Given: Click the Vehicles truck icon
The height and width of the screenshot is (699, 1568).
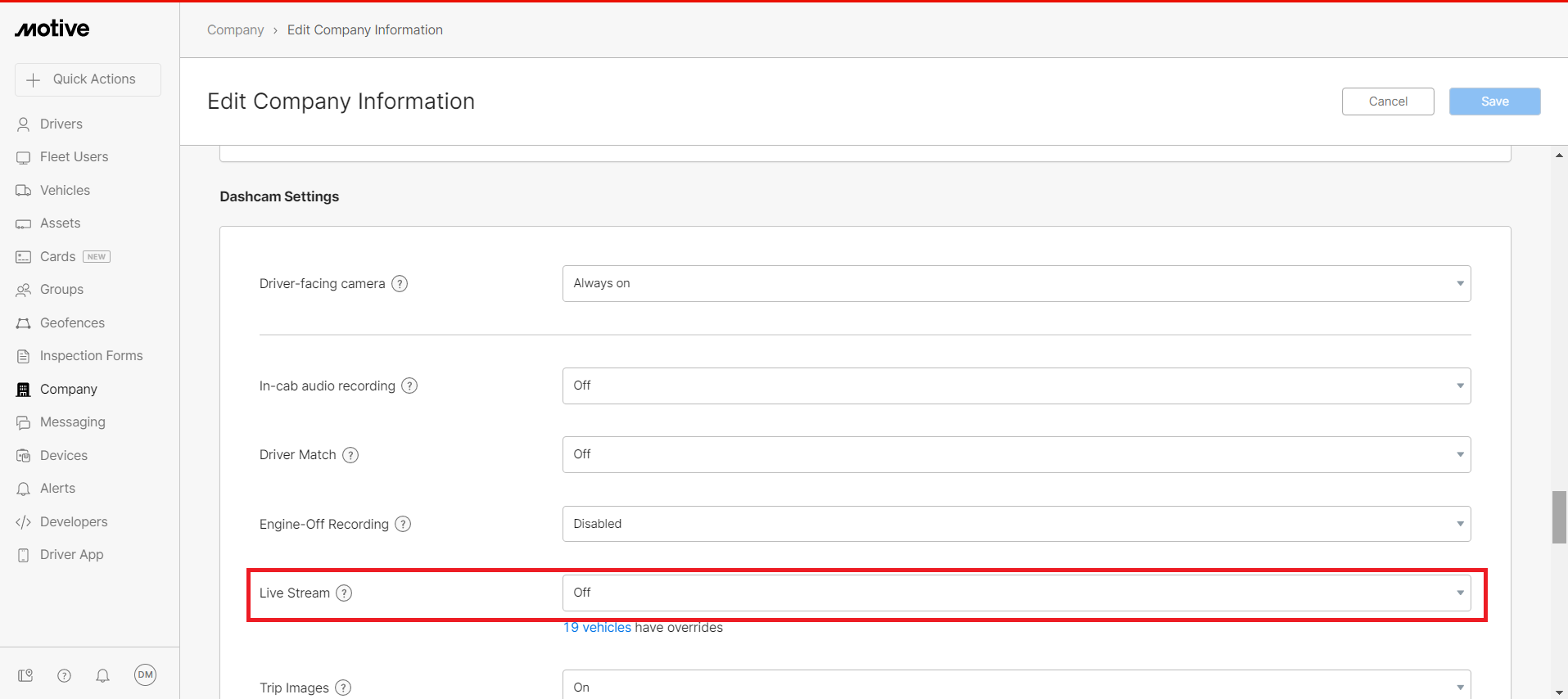Looking at the screenshot, I should coord(24,191).
